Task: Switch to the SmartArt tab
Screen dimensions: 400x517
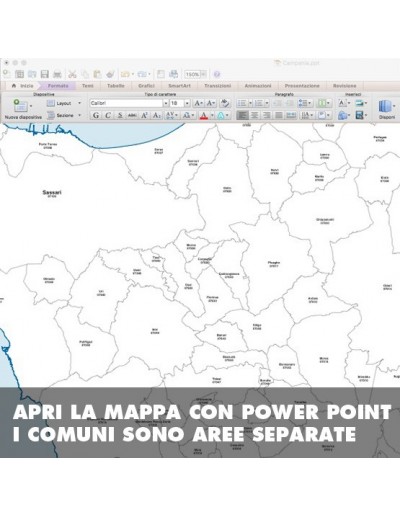Action: (179, 86)
